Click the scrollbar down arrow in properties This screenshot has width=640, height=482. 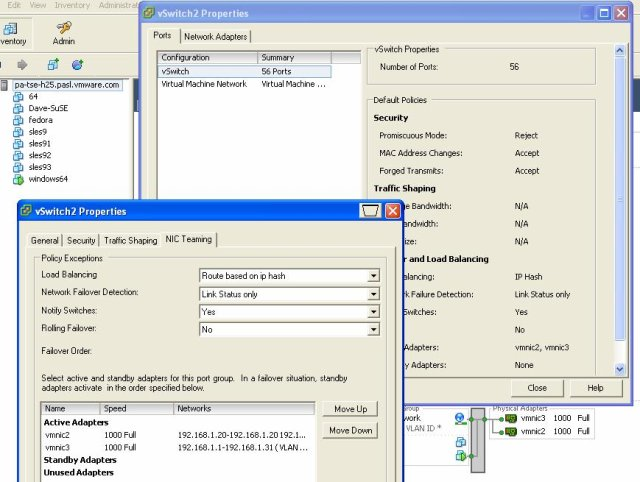click(620, 369)
